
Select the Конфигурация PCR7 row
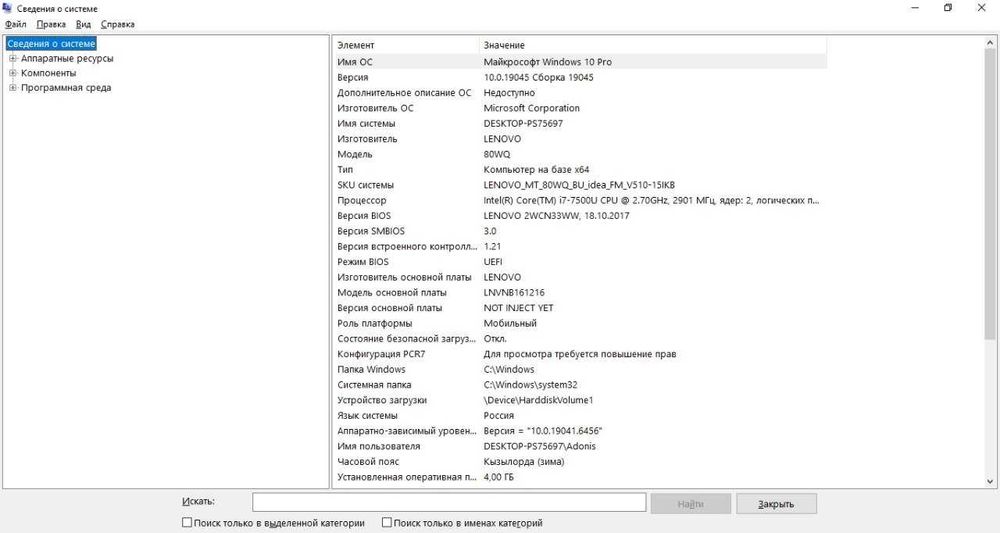(580, 354)
